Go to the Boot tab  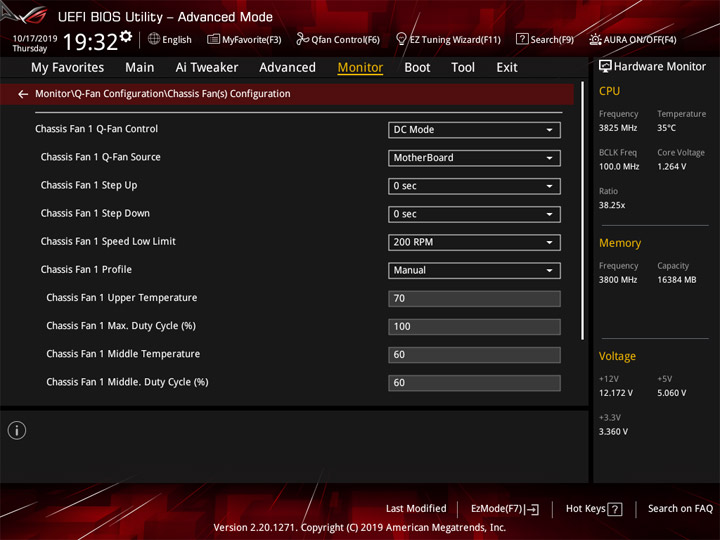(417, 68)
